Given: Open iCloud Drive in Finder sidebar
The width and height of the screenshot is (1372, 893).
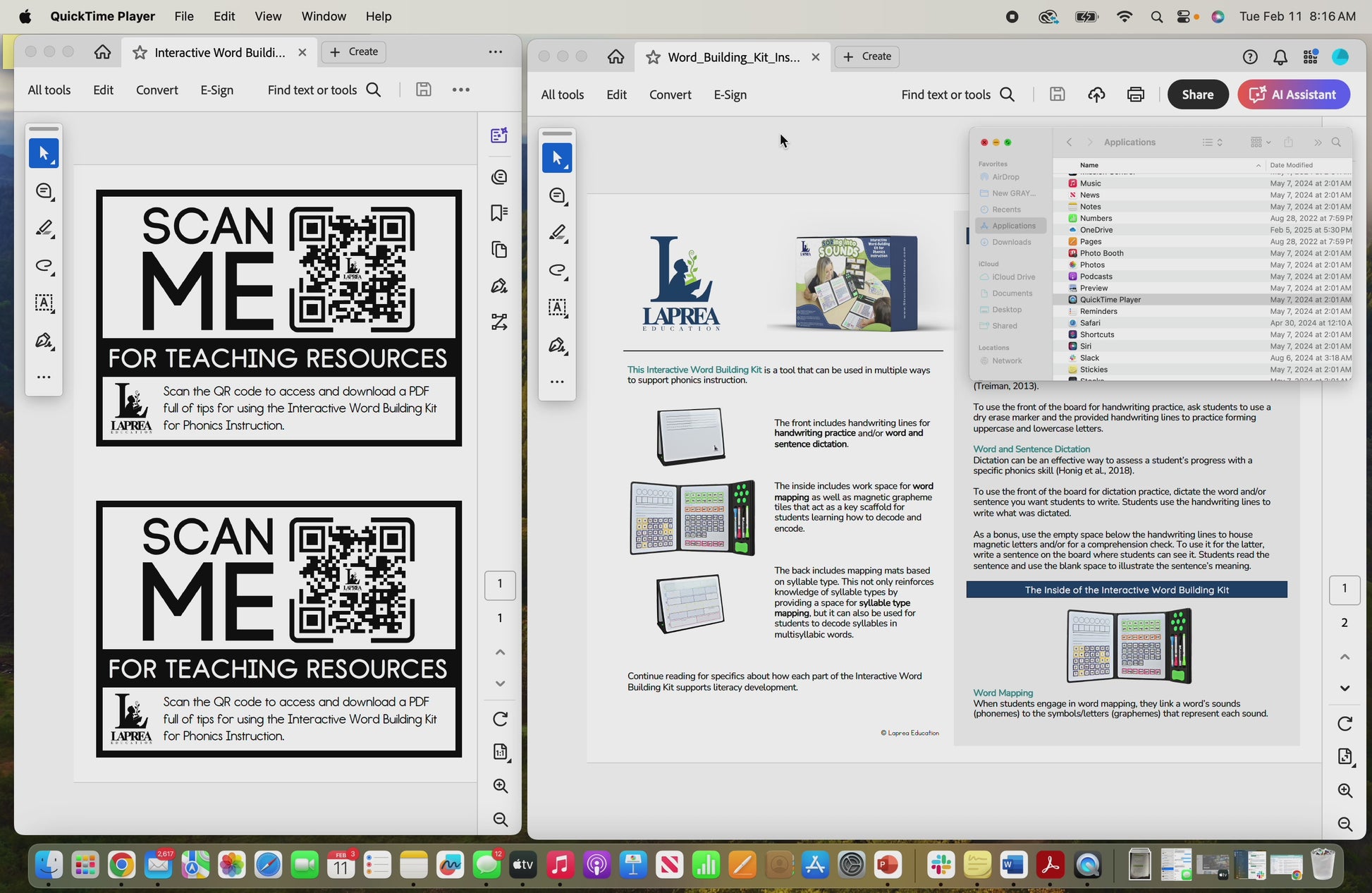Looking at the screenshot, I should (x=1010, y=277).
